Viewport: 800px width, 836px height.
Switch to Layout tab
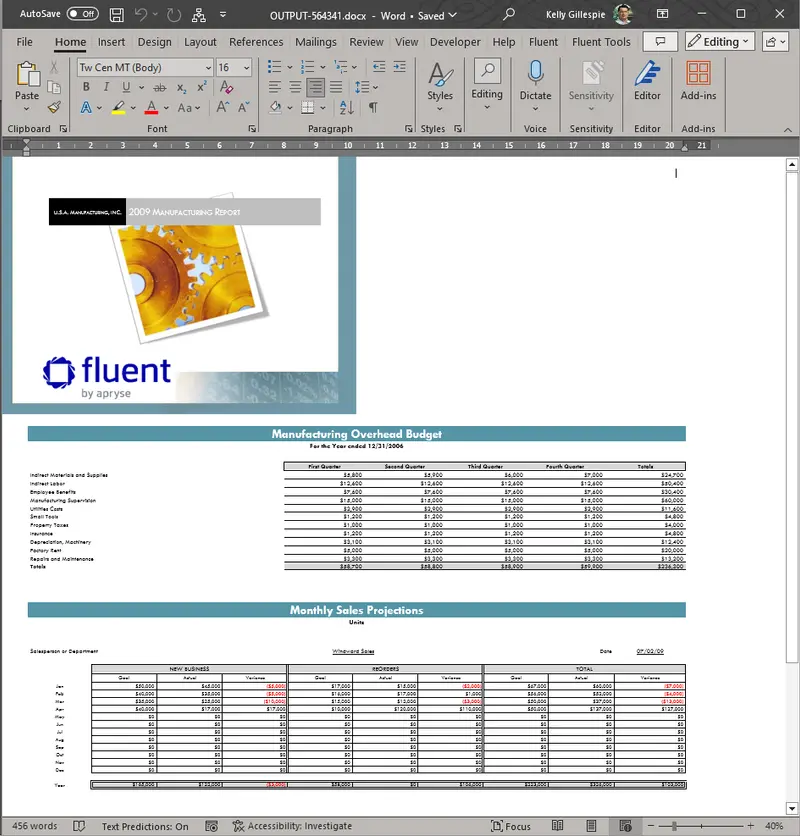[x=200, y=42]
